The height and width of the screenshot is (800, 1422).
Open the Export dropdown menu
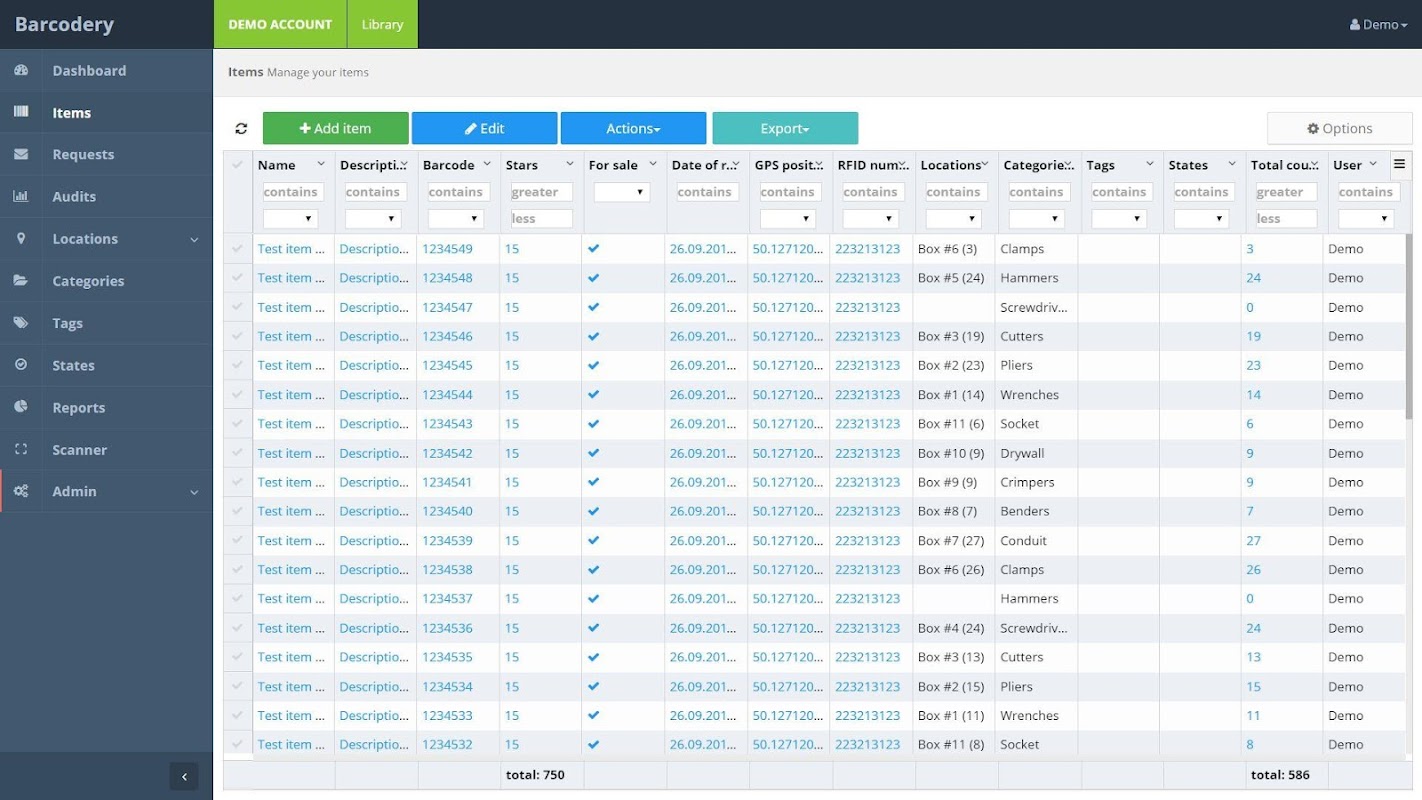(784, 128)
